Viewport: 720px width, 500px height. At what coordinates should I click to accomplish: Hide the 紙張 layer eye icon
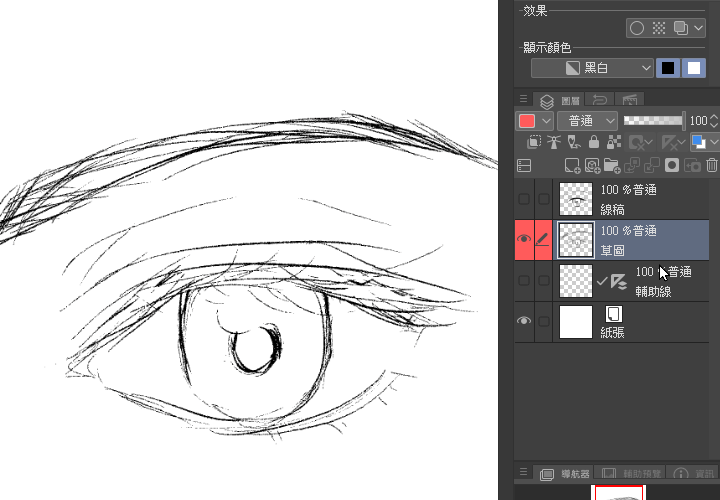524,320
